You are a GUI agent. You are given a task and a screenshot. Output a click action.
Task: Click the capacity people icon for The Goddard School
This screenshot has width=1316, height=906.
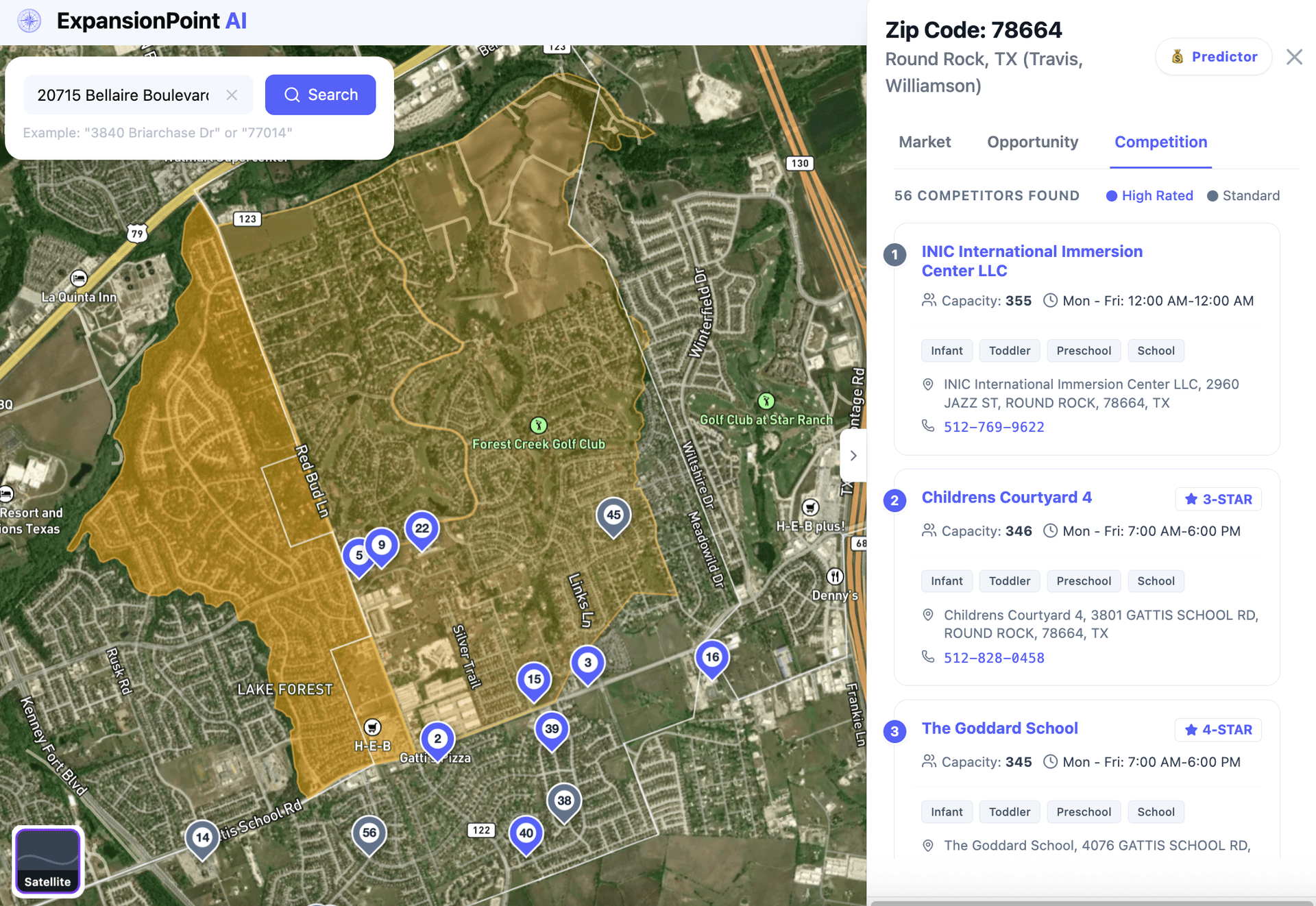(x=929, y=761)
